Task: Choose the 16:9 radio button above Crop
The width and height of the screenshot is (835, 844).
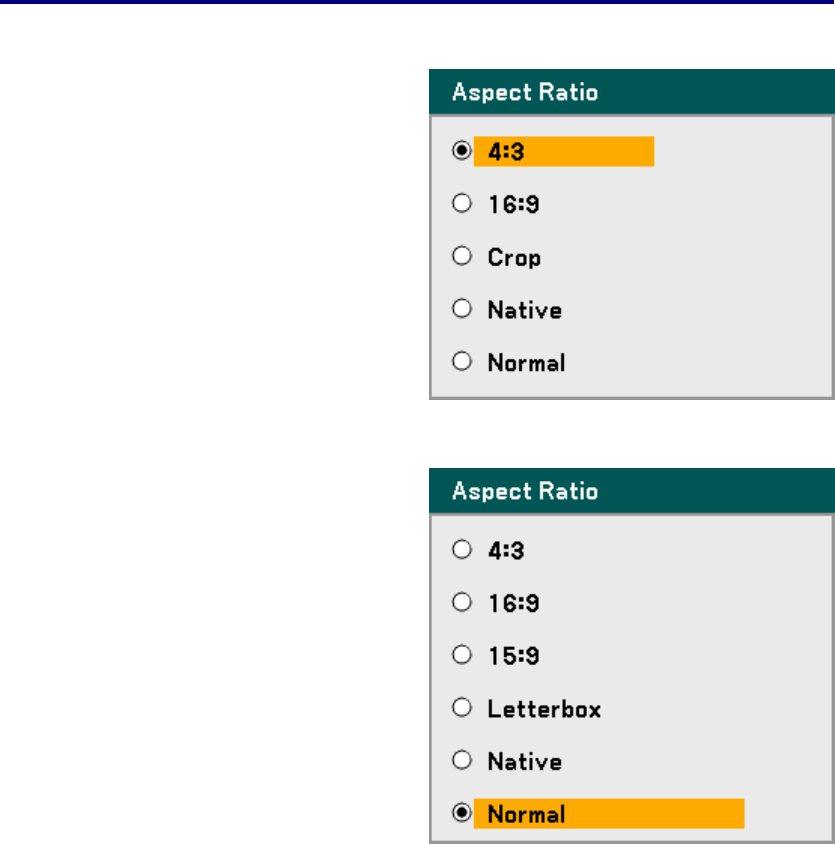Action: 461,204
